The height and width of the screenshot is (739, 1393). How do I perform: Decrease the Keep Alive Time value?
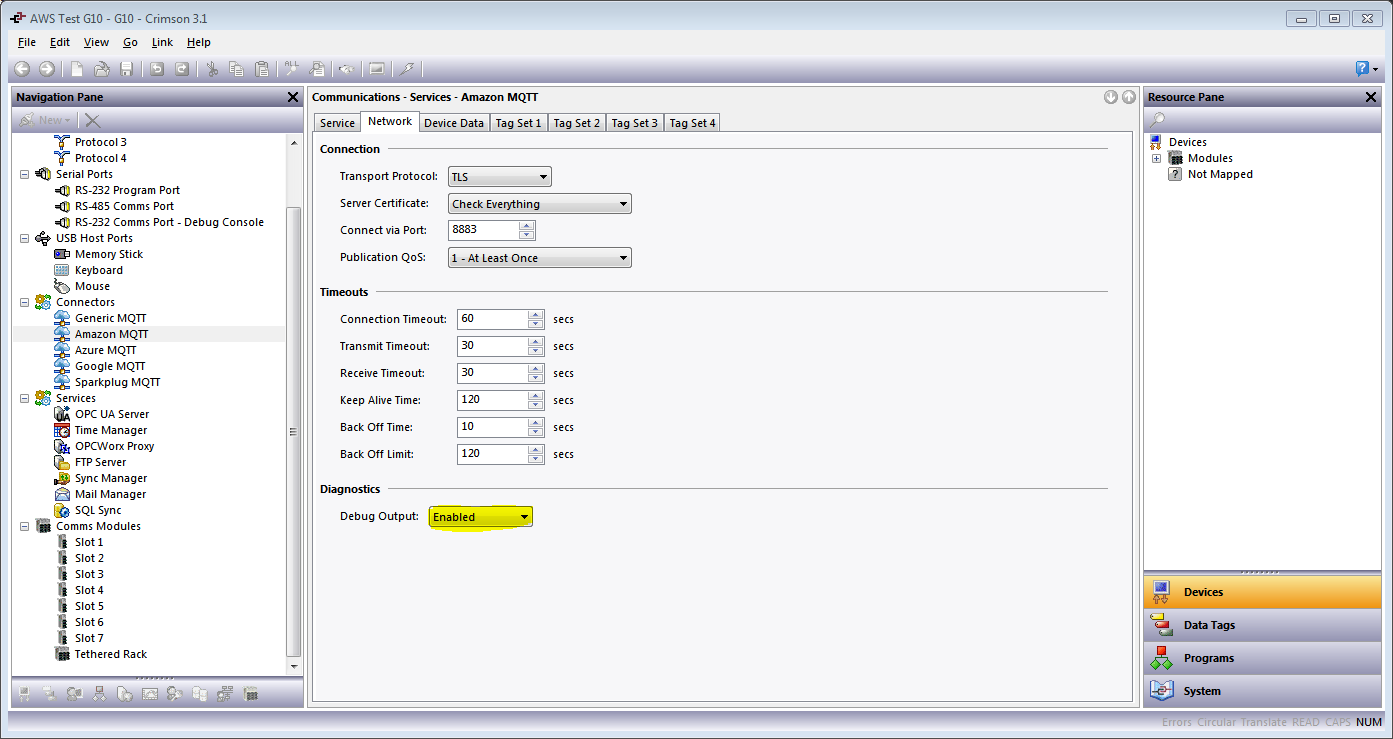click(x=536, y=405)
